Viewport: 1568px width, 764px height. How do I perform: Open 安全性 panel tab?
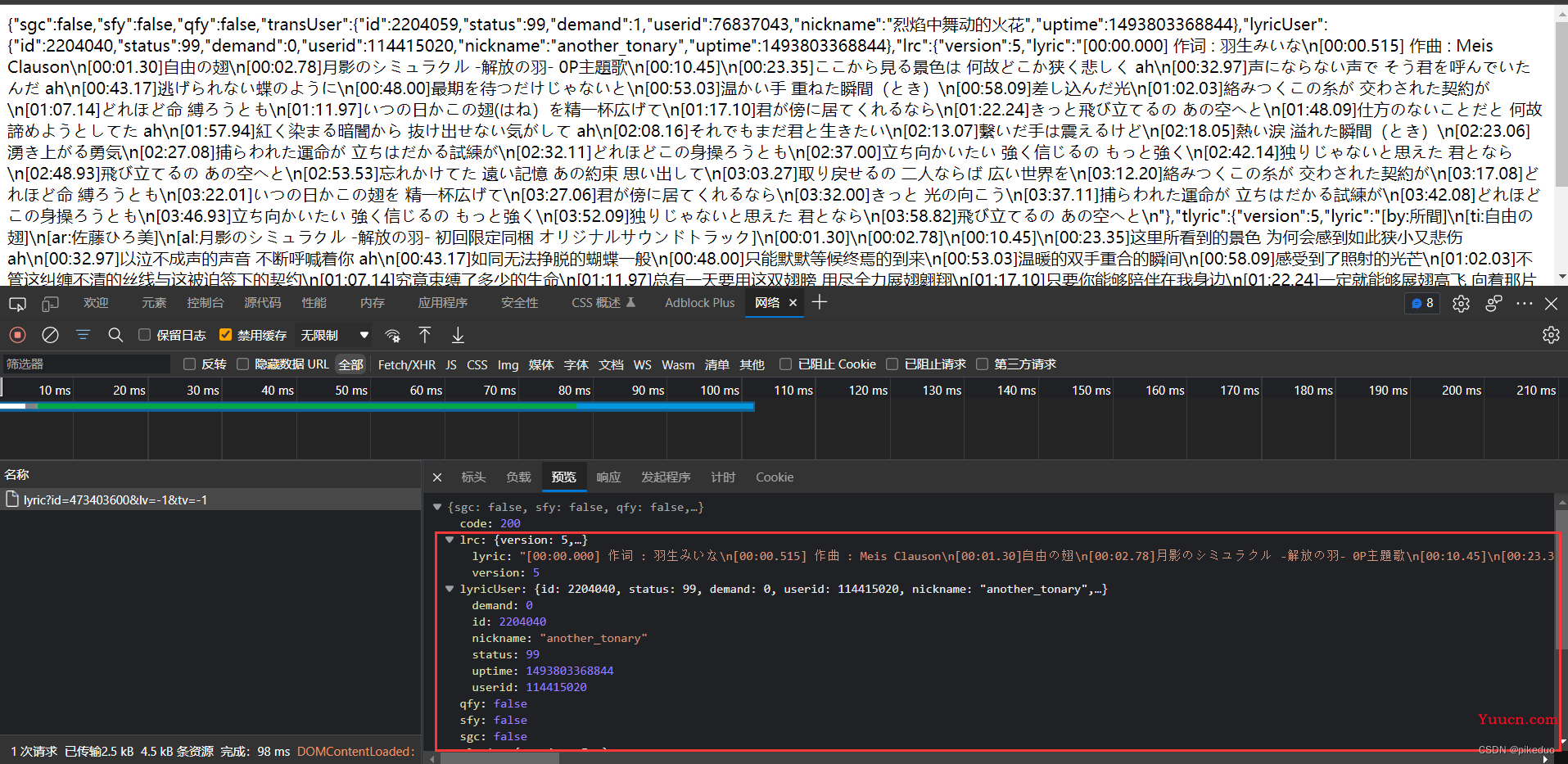[x=520, y=303]
